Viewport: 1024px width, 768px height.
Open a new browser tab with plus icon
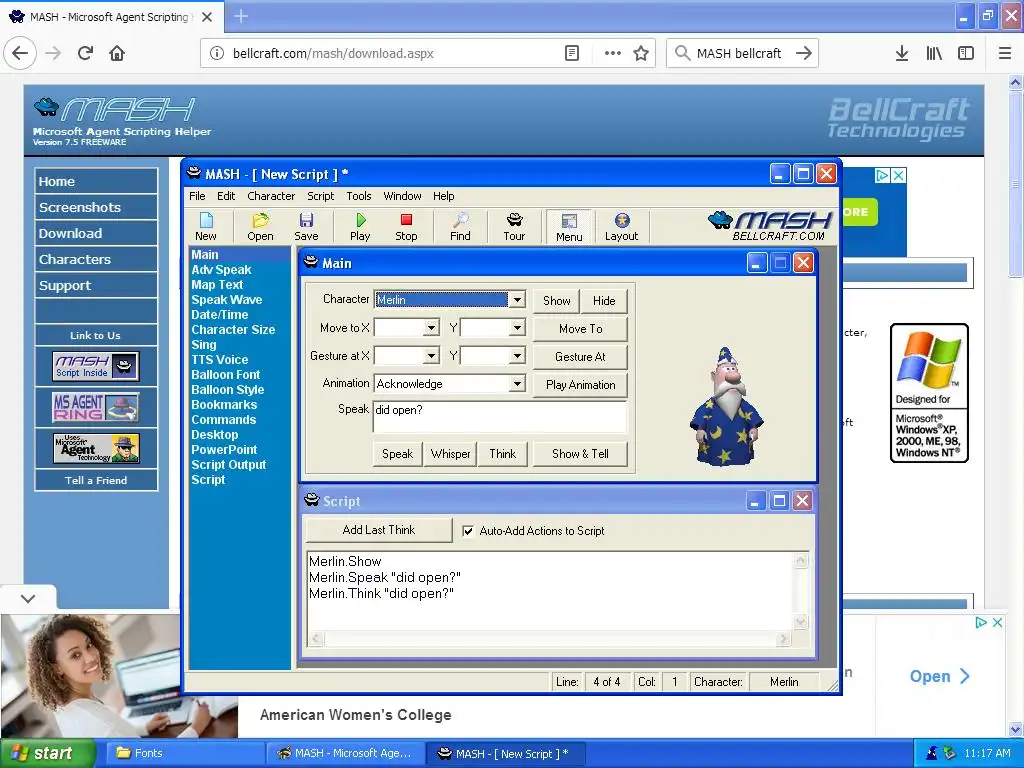click(x=241, y=16)
